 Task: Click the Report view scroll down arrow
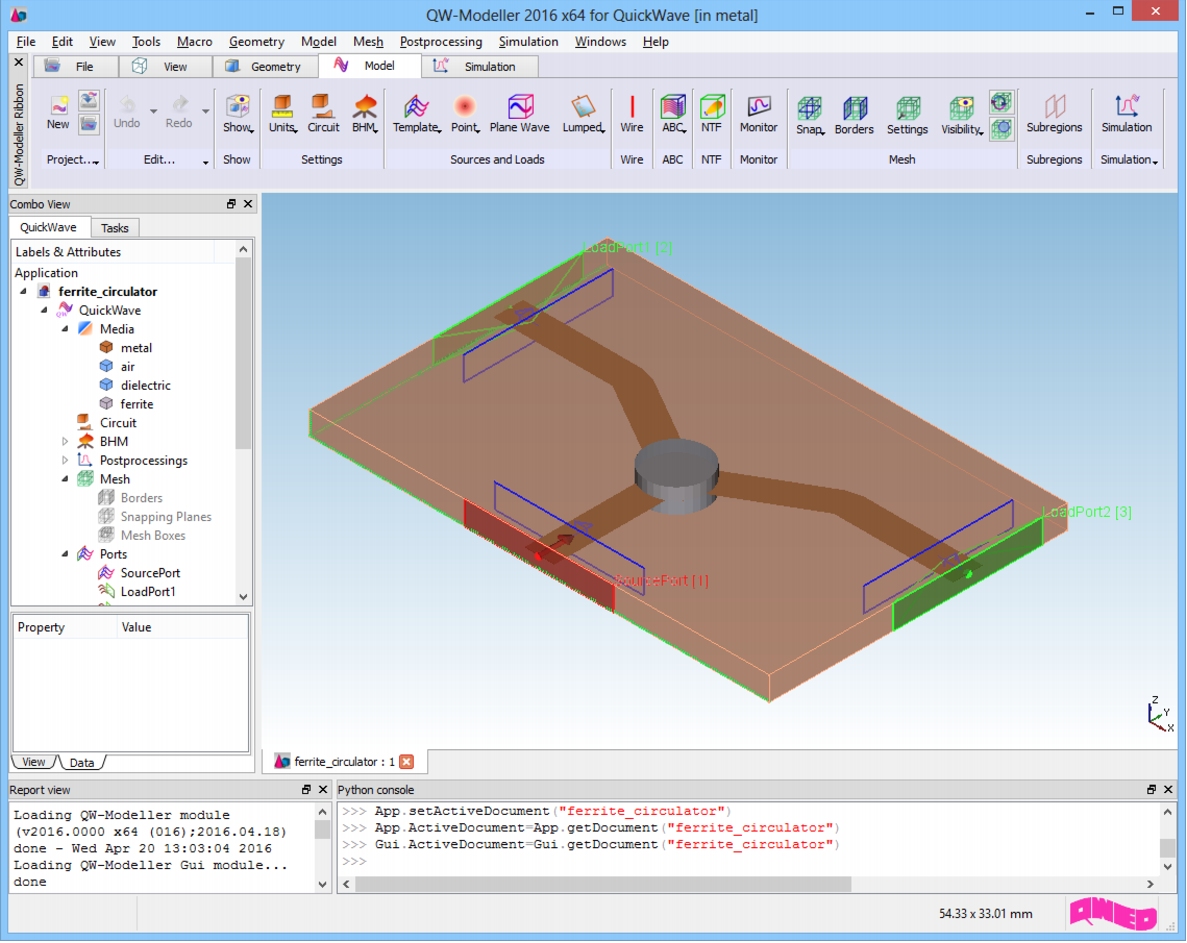pyautogui.click(x=322, y=884)
